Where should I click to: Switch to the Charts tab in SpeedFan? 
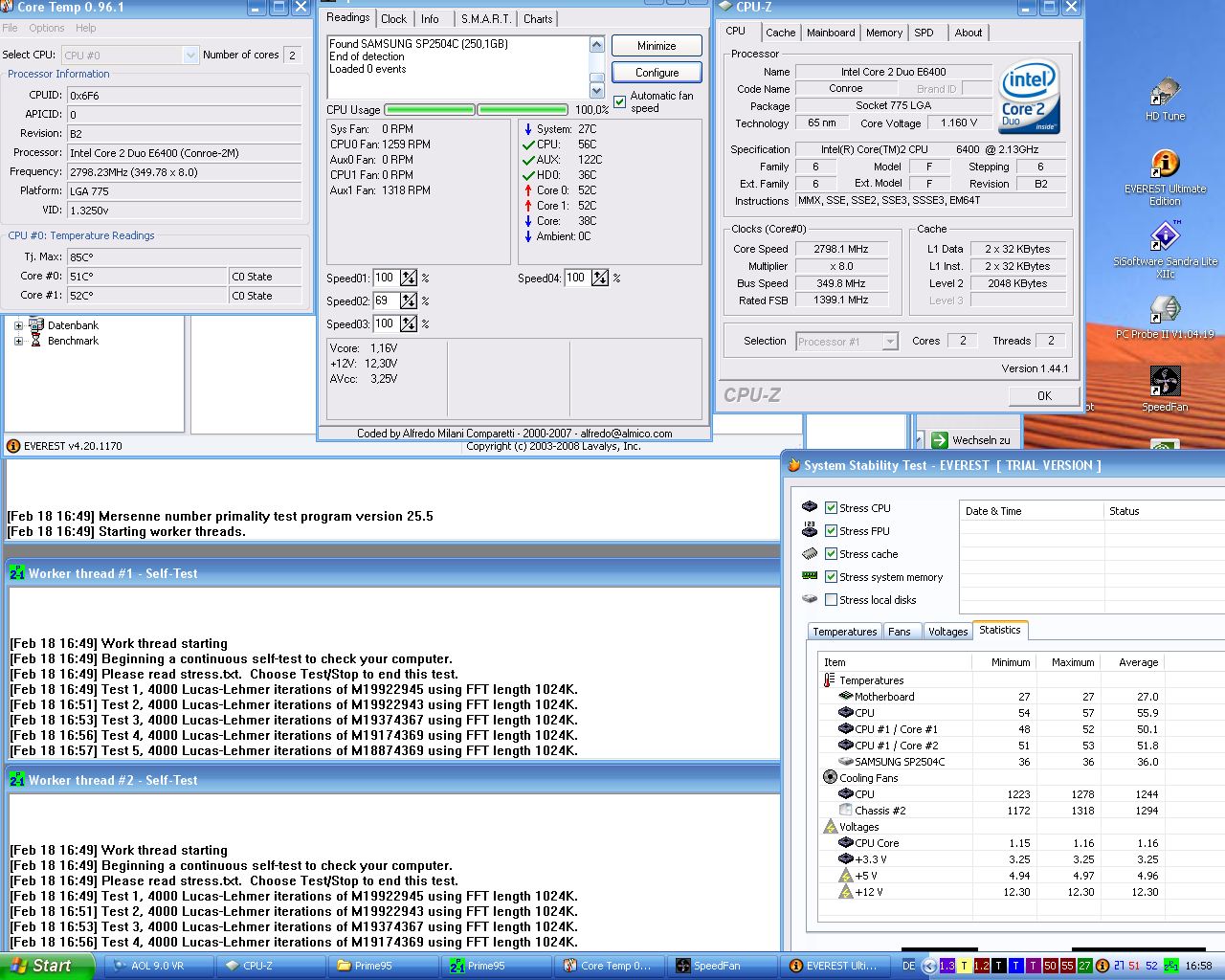click(x=538, y=19)
